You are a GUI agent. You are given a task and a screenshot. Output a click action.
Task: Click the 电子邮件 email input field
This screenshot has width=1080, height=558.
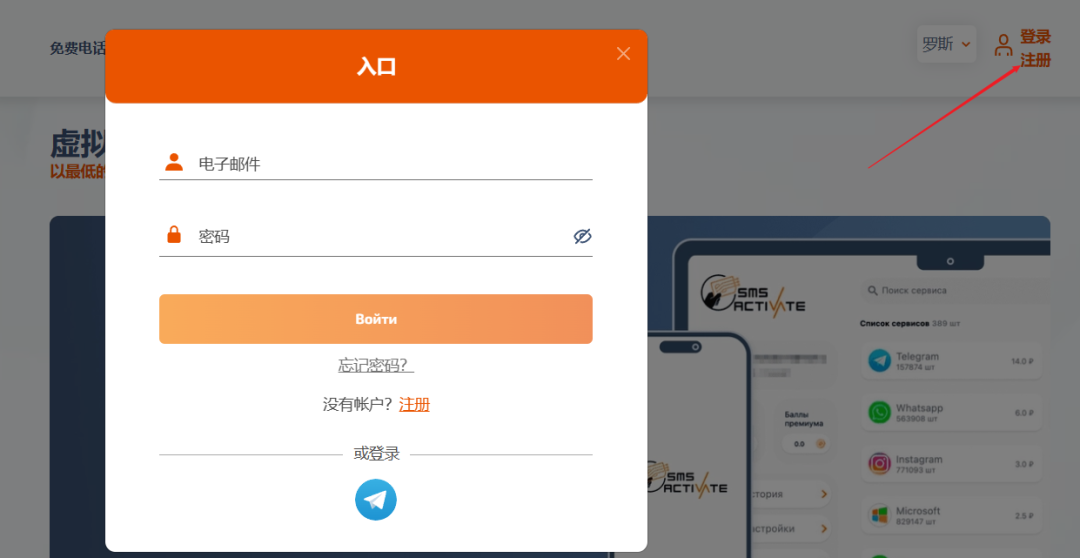coord(375,164)
